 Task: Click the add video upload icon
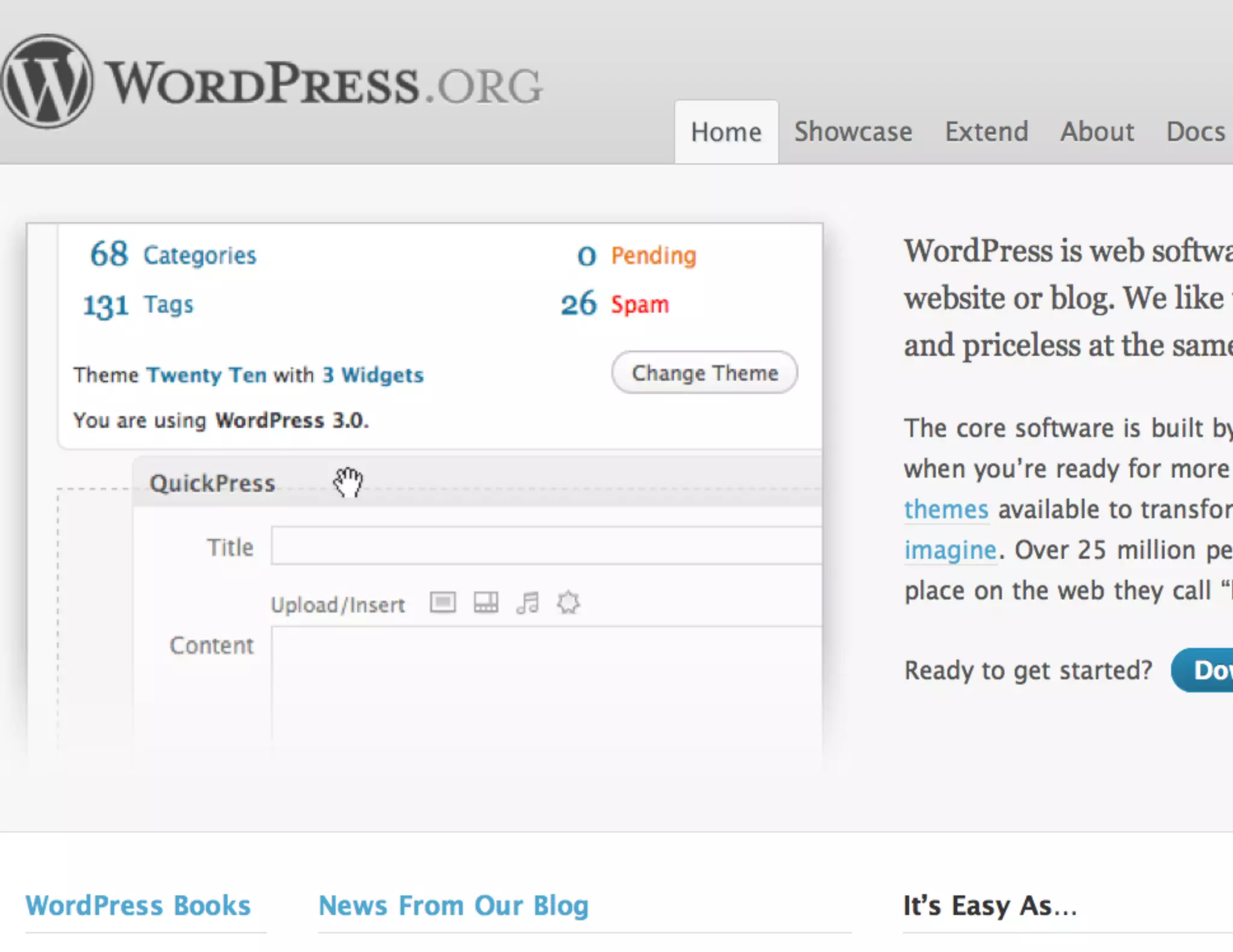tap(485, 602)
